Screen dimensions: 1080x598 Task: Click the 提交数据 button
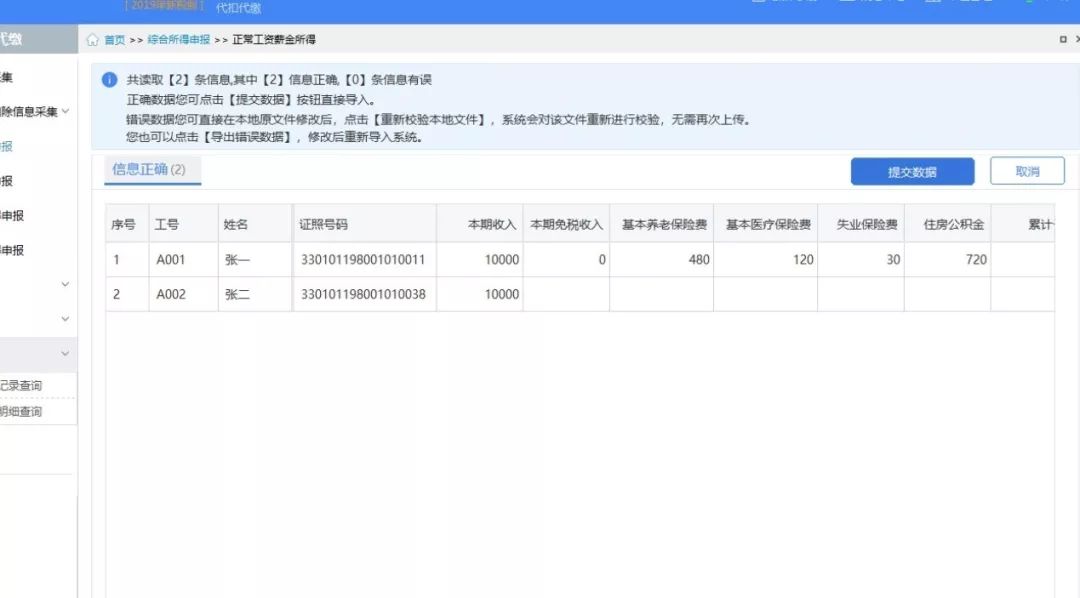(x=912, y=171)
